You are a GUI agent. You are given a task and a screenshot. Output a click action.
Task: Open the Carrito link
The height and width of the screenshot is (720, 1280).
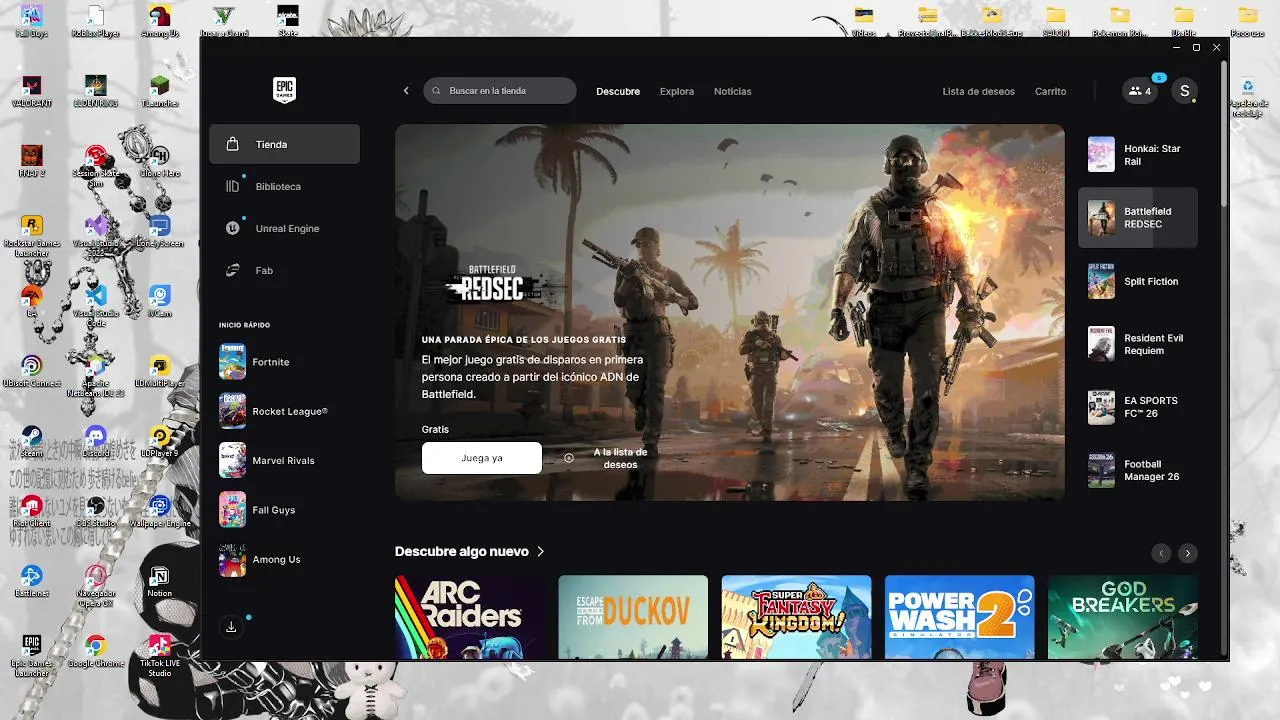tap(1050, 91)
